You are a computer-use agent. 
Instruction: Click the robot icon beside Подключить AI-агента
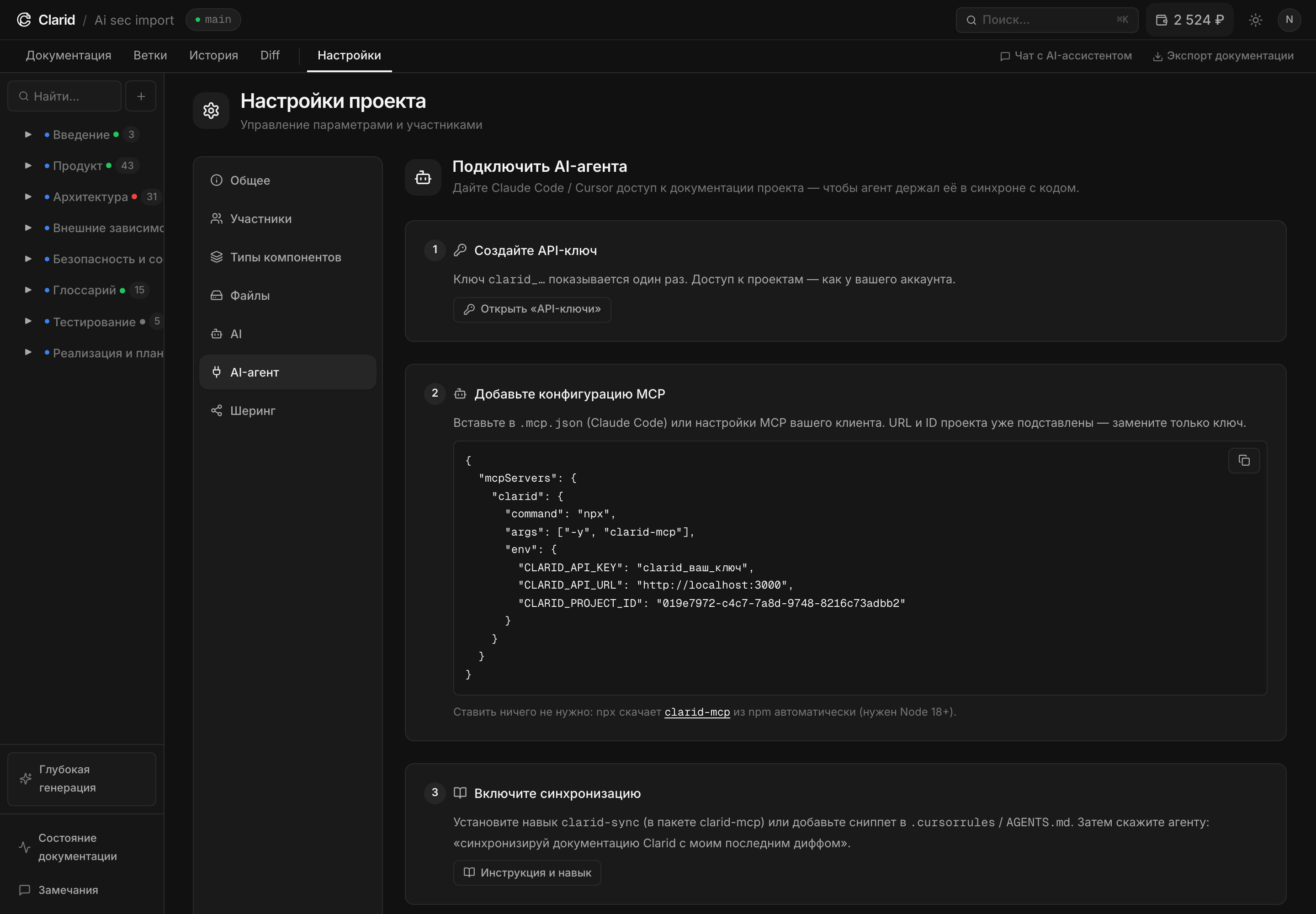pos(423,177)
